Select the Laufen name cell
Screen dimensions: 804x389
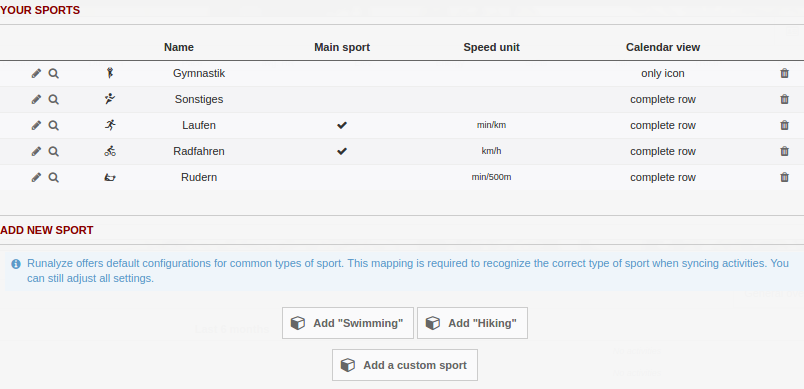pos(199,126)
